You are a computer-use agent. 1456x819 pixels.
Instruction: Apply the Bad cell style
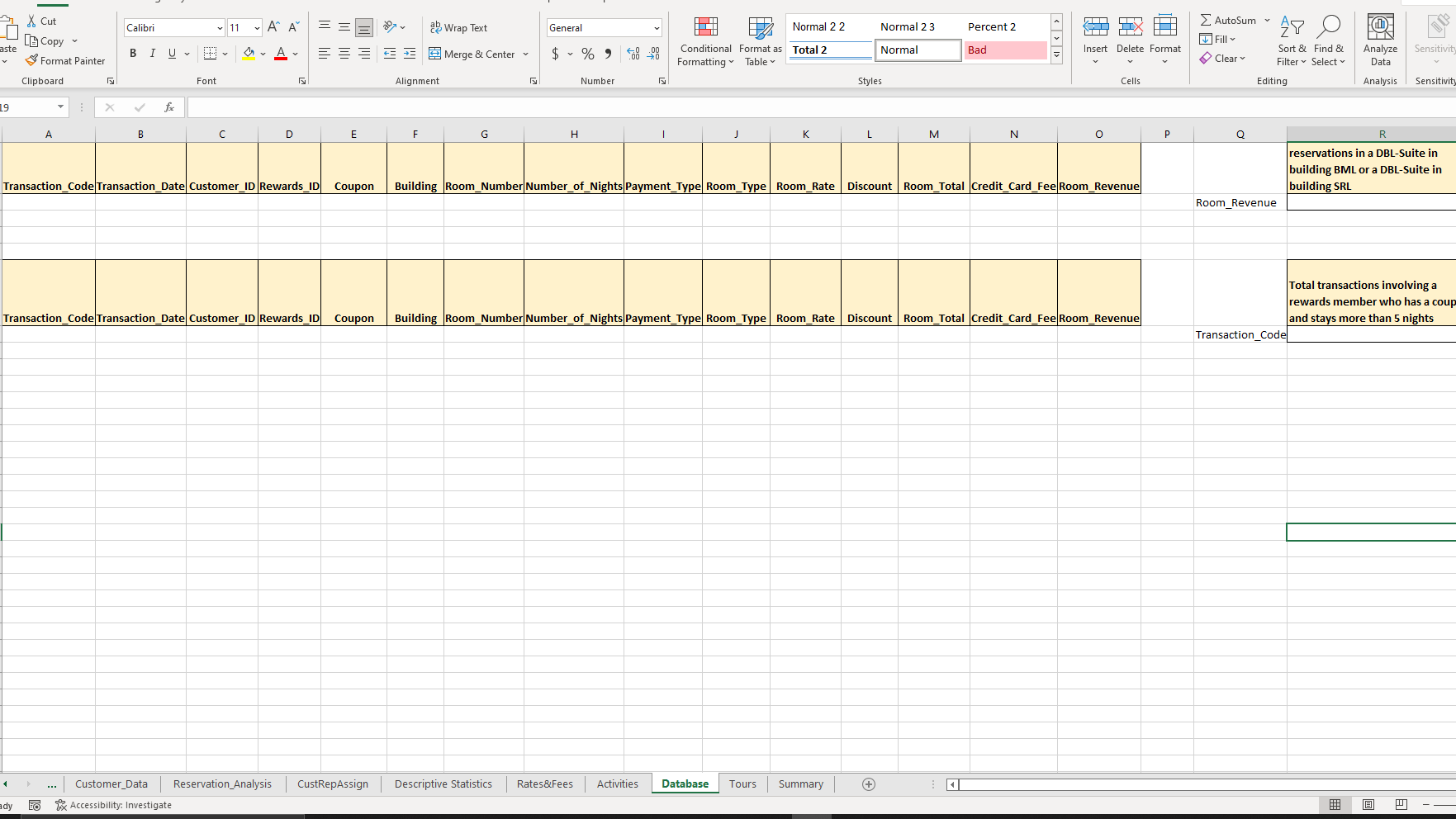[1006, 50]
